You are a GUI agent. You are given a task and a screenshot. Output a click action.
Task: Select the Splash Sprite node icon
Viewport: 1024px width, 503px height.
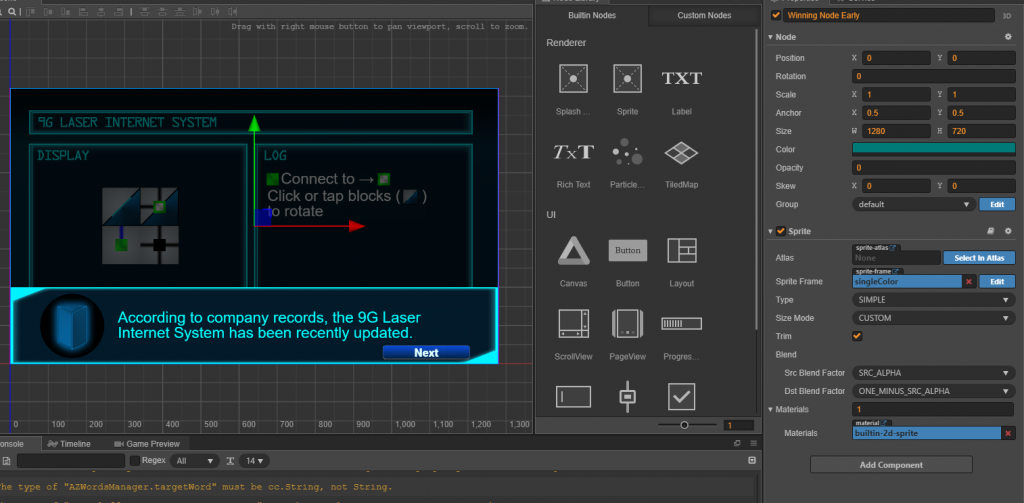point(573,78)
